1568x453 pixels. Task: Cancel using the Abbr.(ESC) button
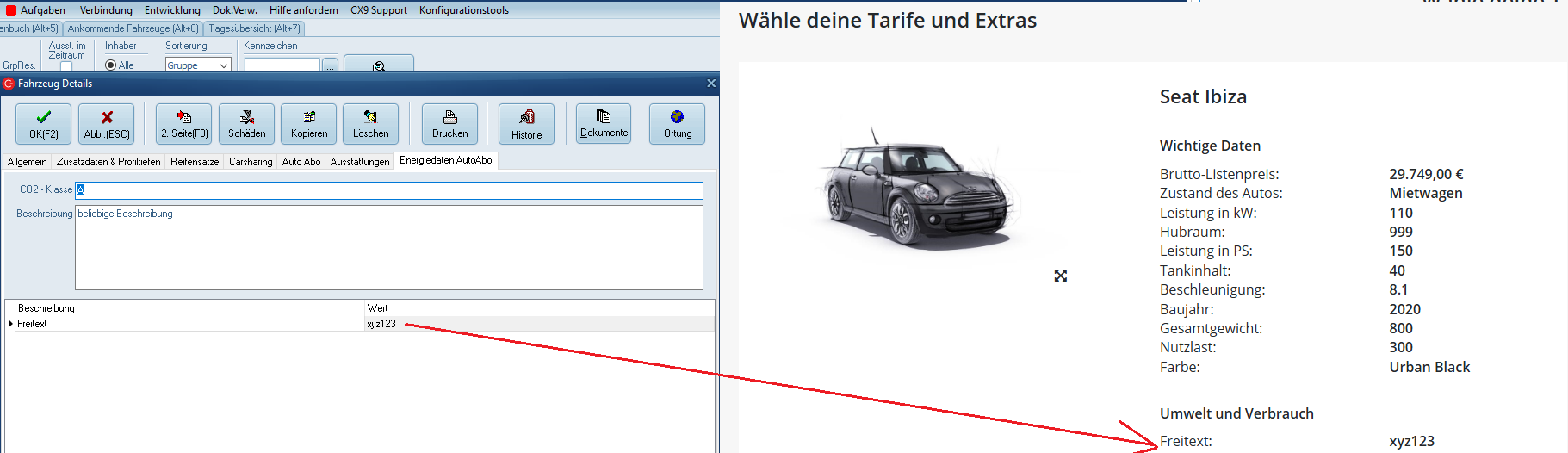[x=107, y=124]
